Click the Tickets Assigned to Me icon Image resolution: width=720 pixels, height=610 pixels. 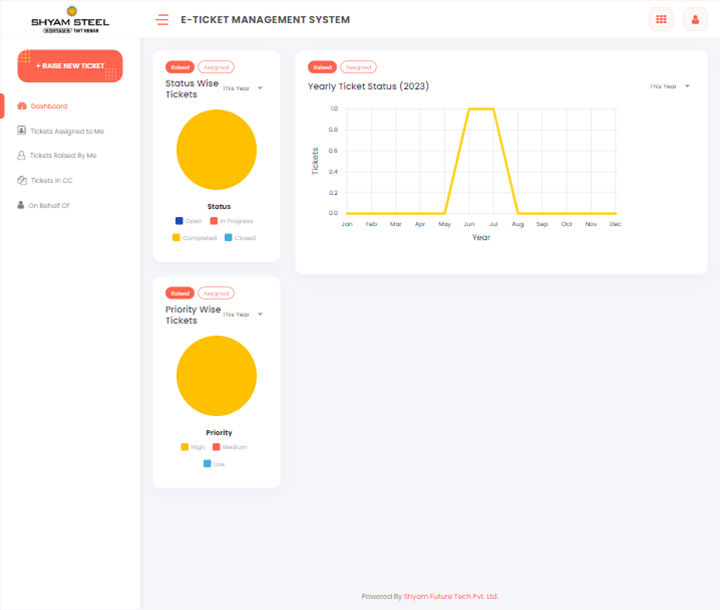[x=22, y=131]
